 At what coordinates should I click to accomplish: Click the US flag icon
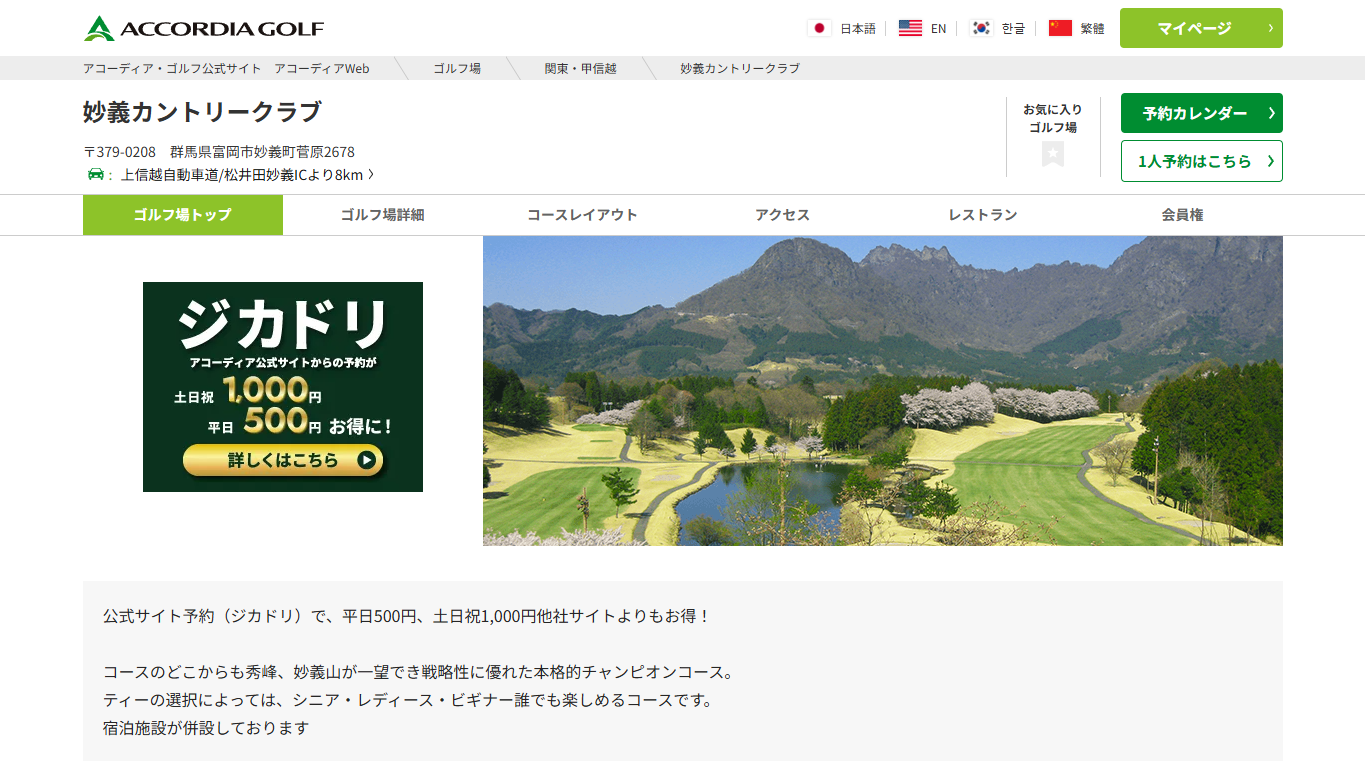pos(910,28)
